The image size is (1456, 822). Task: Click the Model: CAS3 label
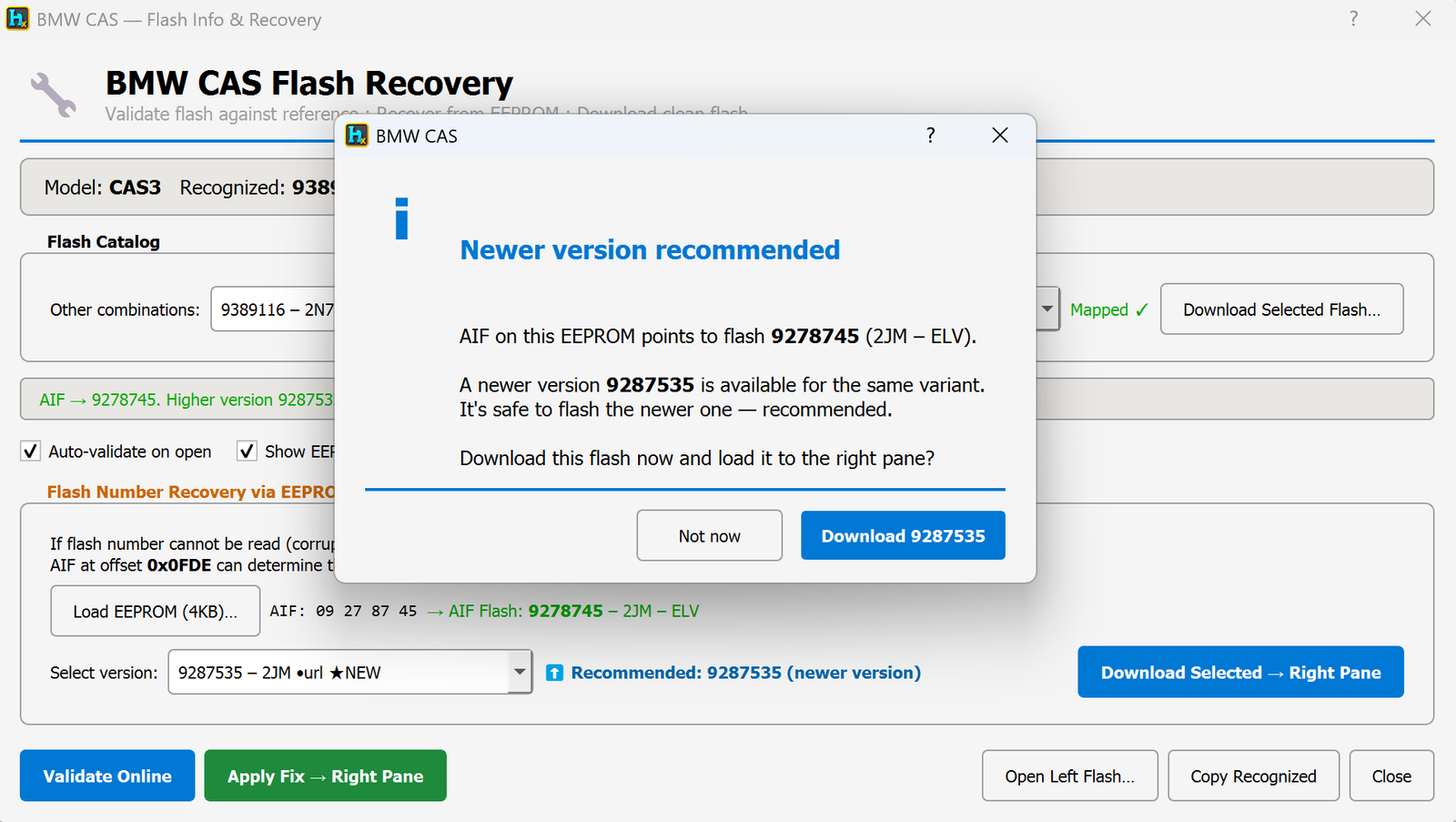coord(103,188)
